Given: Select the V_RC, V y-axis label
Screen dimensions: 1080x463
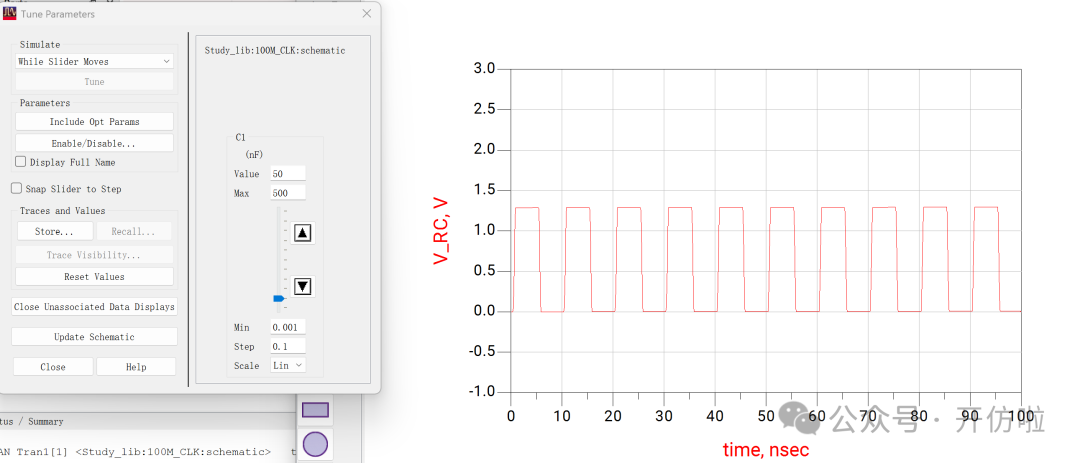Looking at the screenshot, I should (441, 230).
